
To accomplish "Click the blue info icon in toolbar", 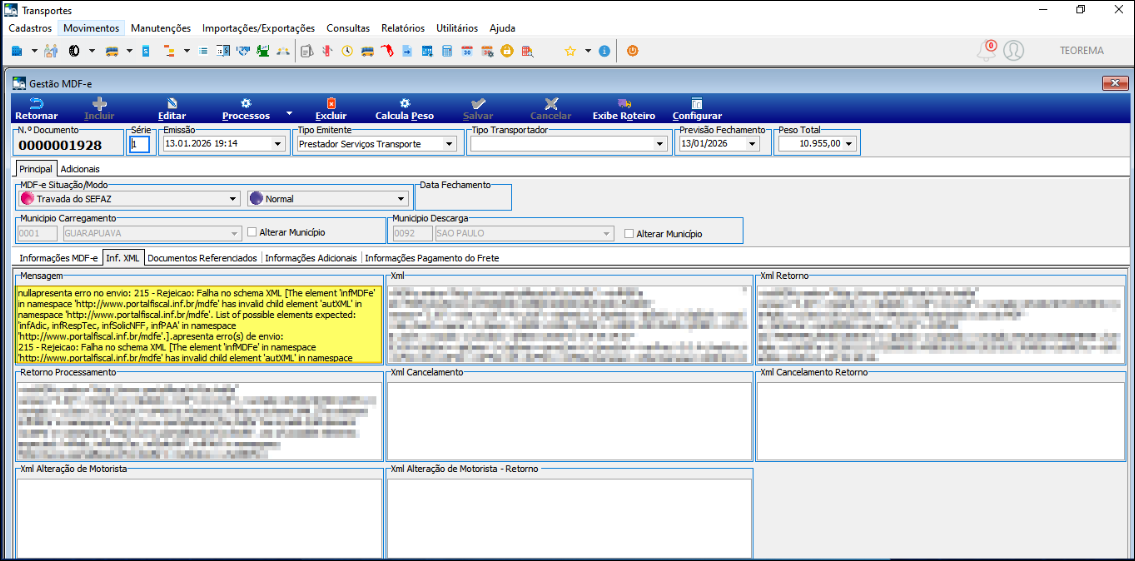I will [604, 50].
